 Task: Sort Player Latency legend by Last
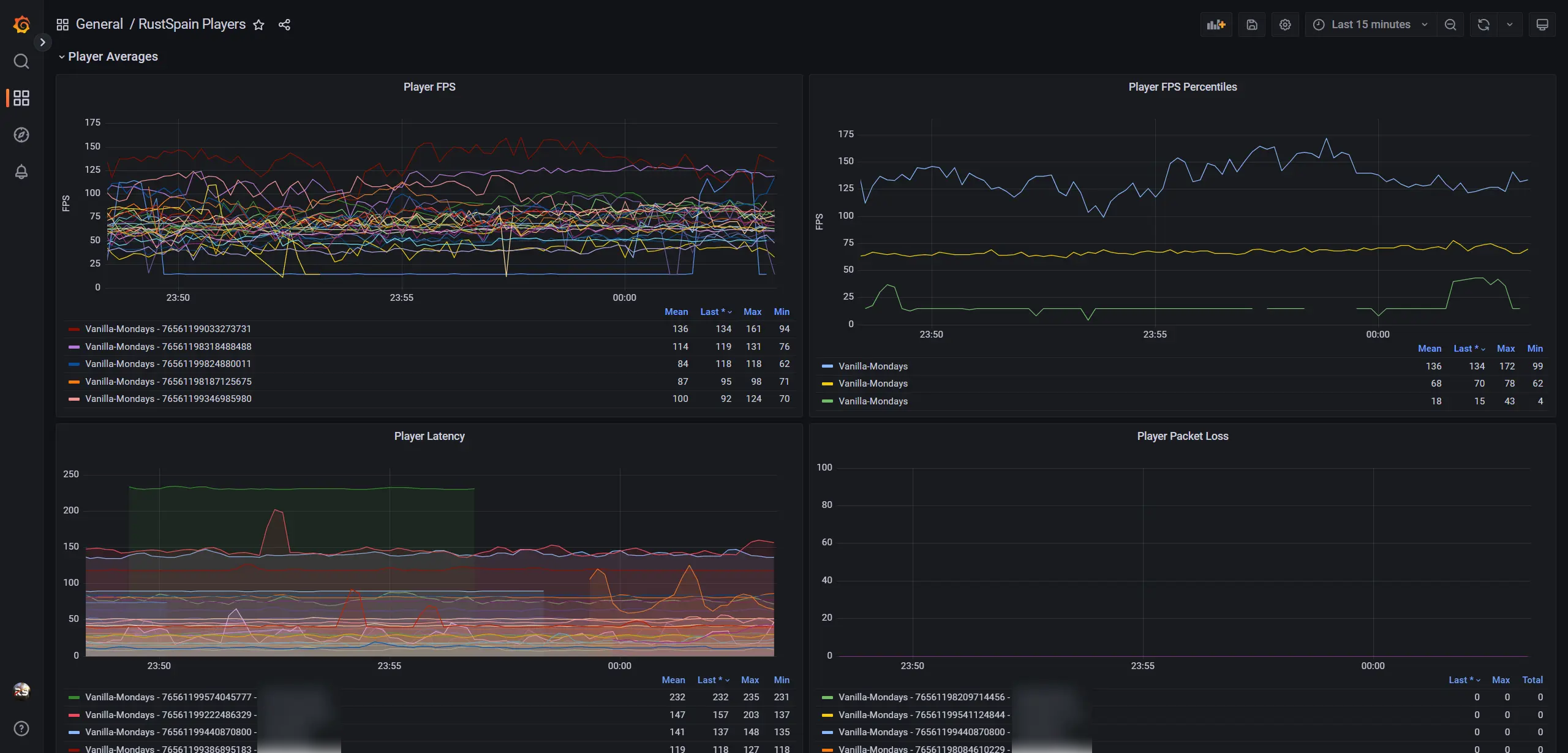(713, 680)
